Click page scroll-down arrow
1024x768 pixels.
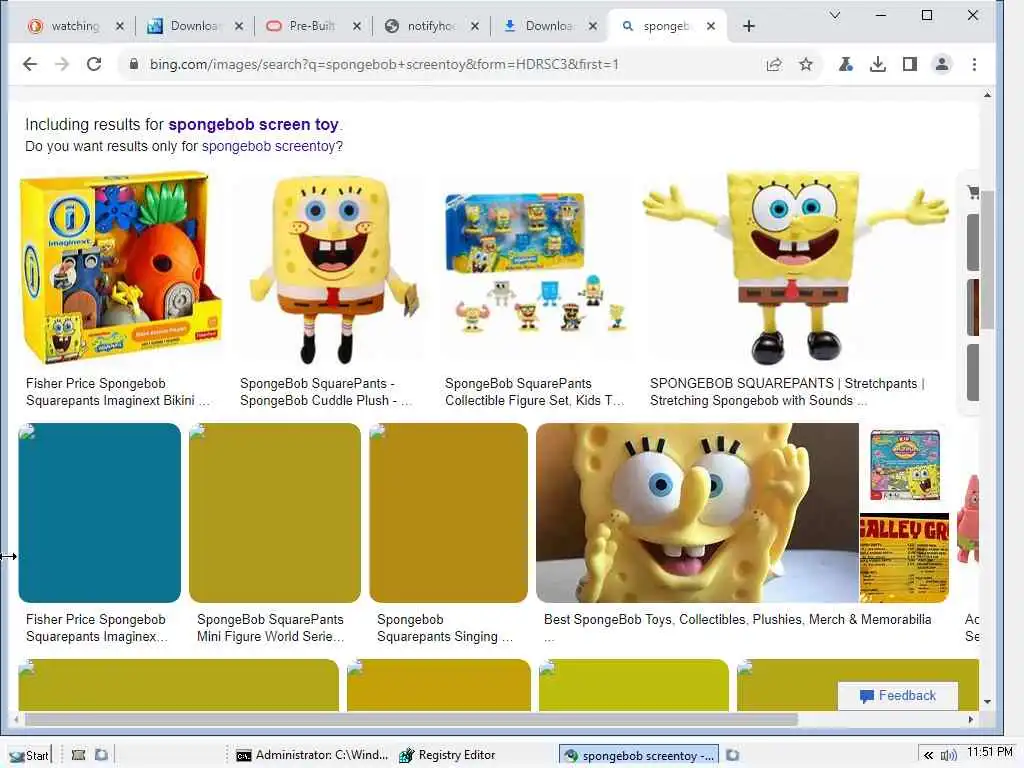(987, 701)
